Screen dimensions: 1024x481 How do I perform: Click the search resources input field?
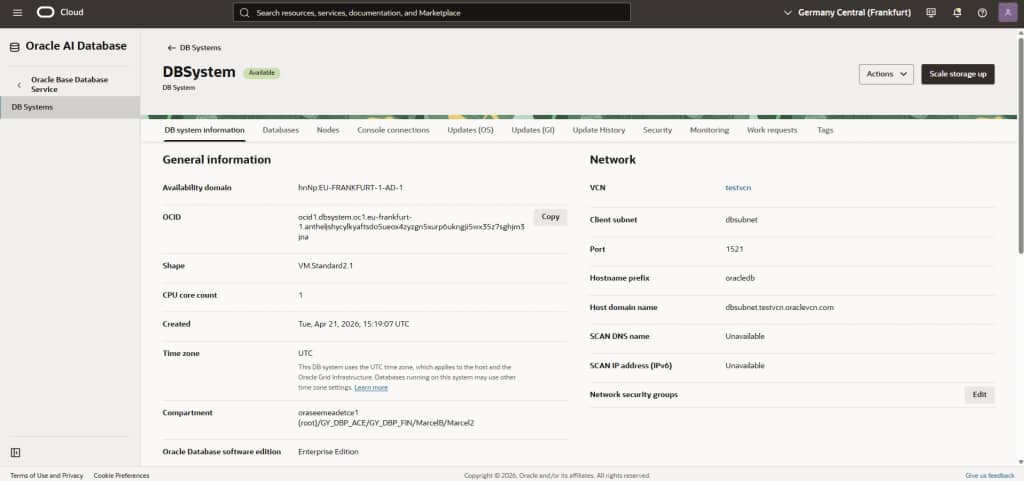[x=432, y=12]
